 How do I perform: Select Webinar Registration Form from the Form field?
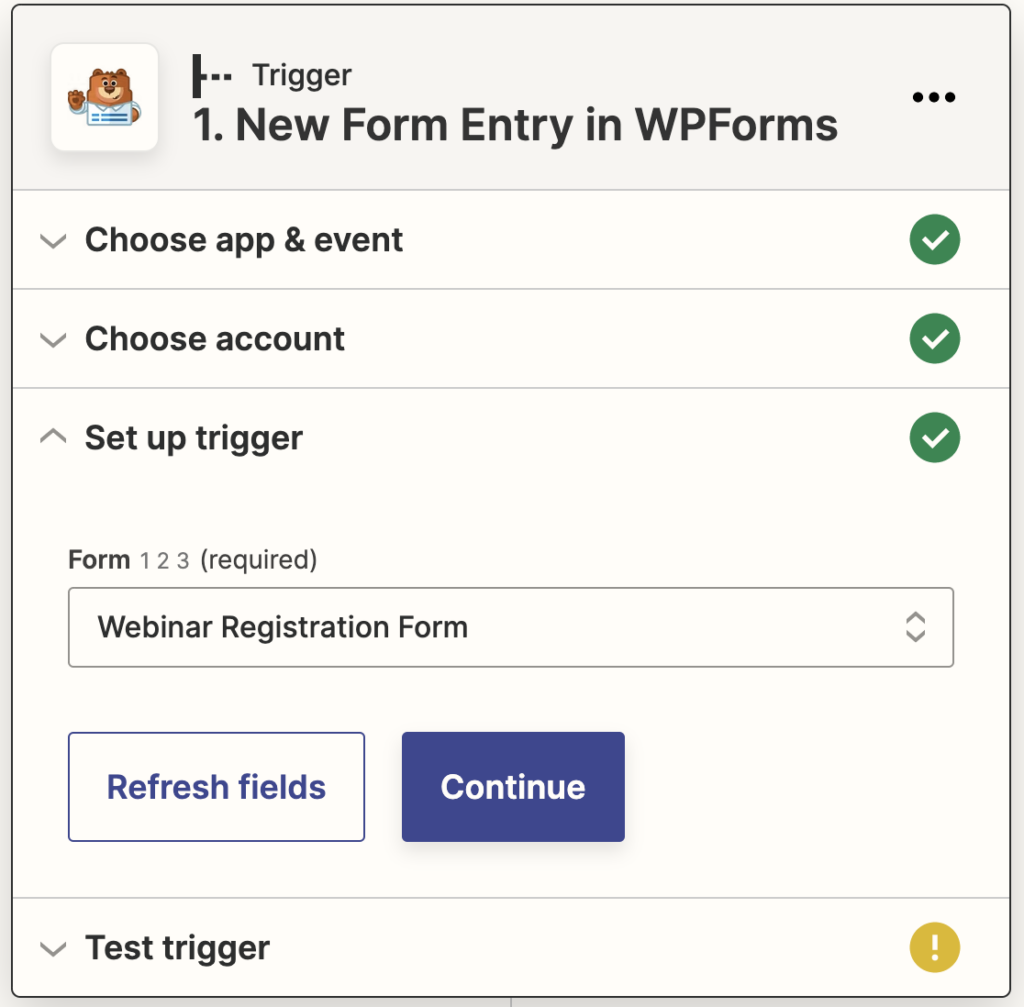pyautogui.click(x=282, y=627)
